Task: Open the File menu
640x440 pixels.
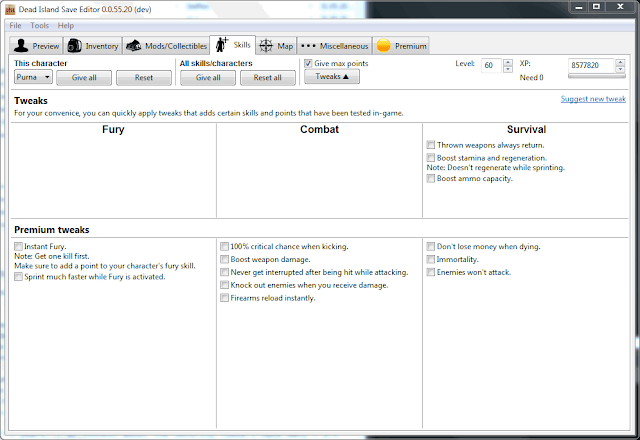Action: click(16, 25)
